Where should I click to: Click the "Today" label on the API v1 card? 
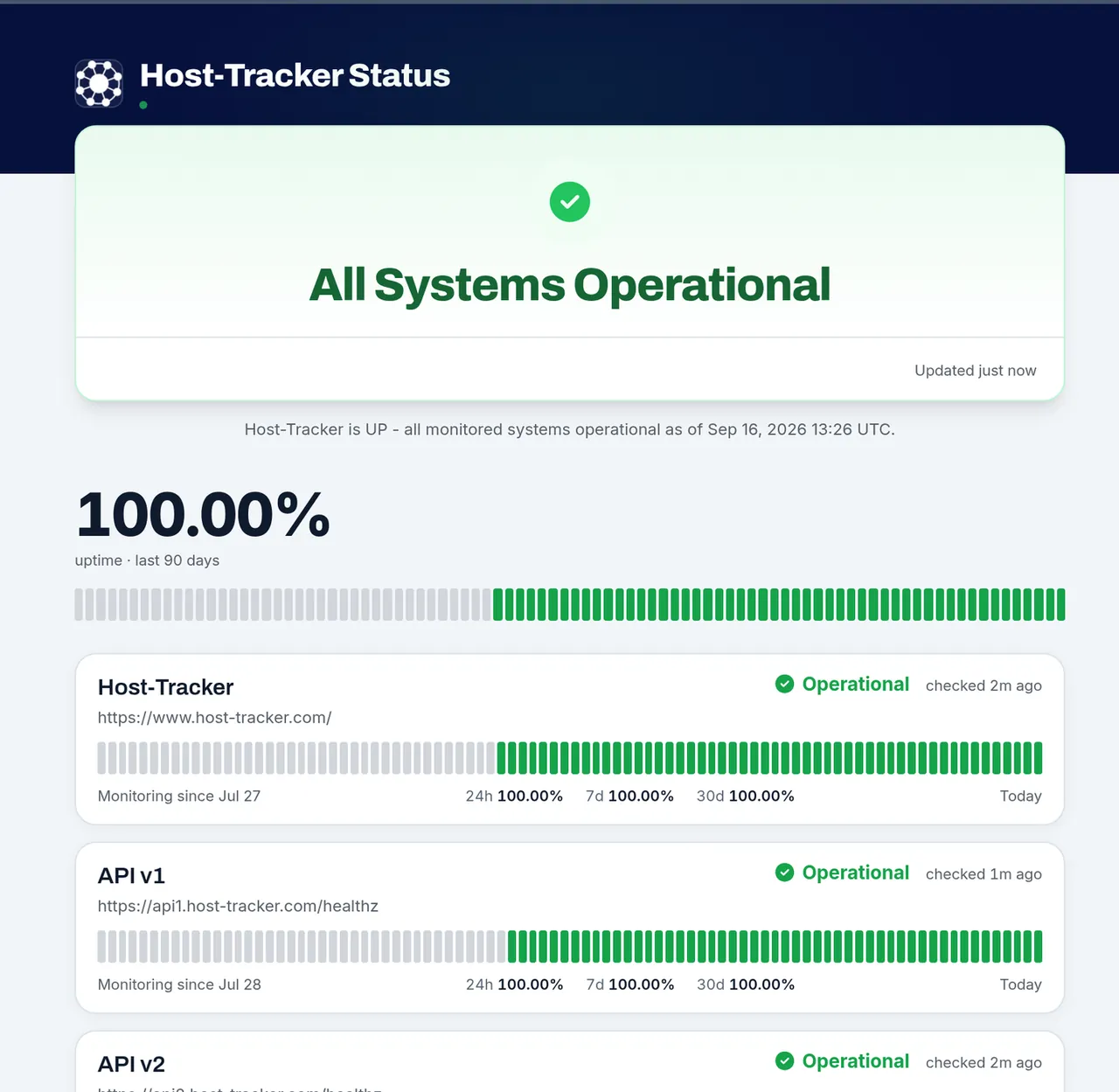pos(1021,984)
